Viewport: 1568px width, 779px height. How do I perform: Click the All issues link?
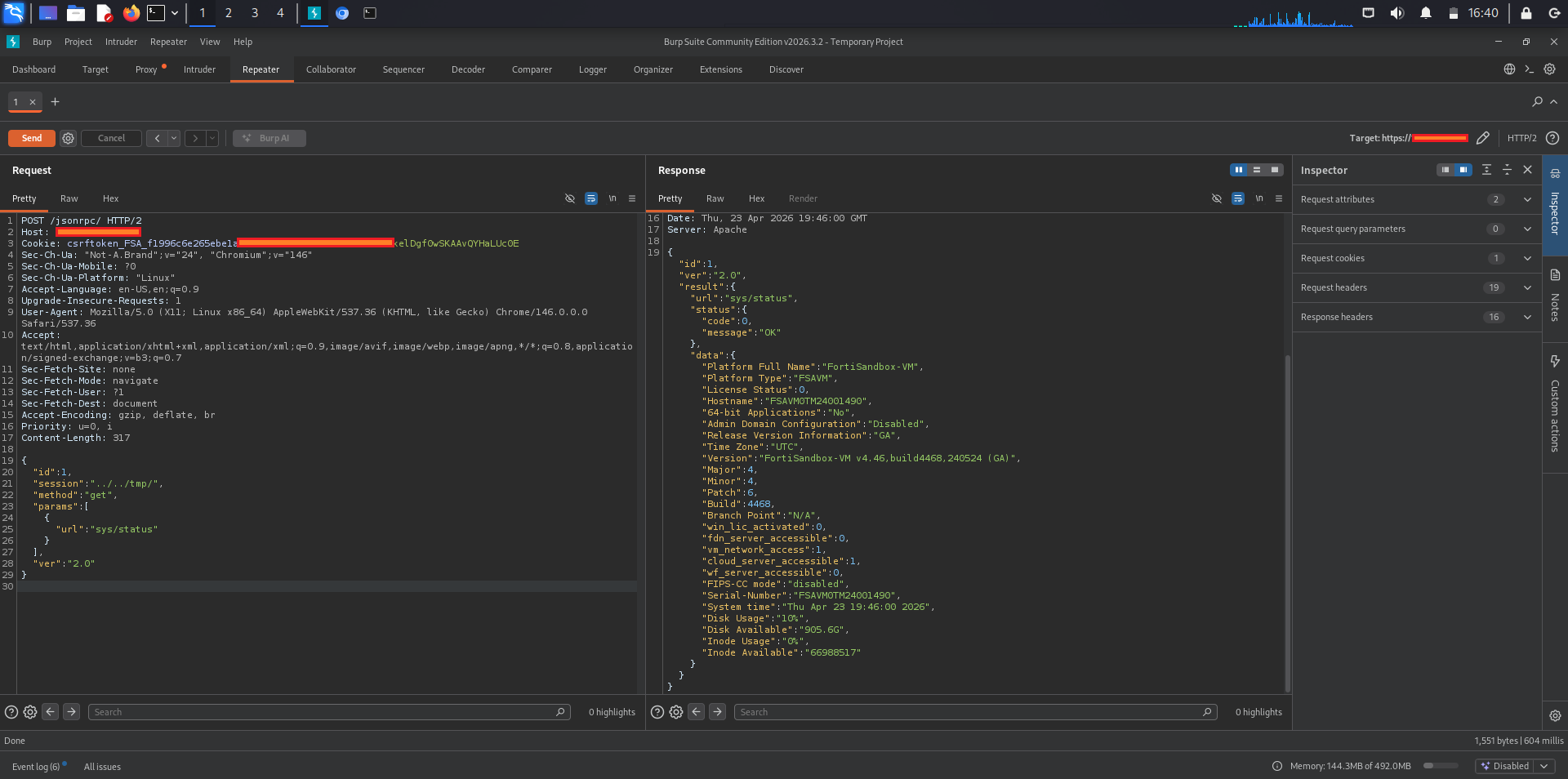pyautogui.click(x=102, y=767)
